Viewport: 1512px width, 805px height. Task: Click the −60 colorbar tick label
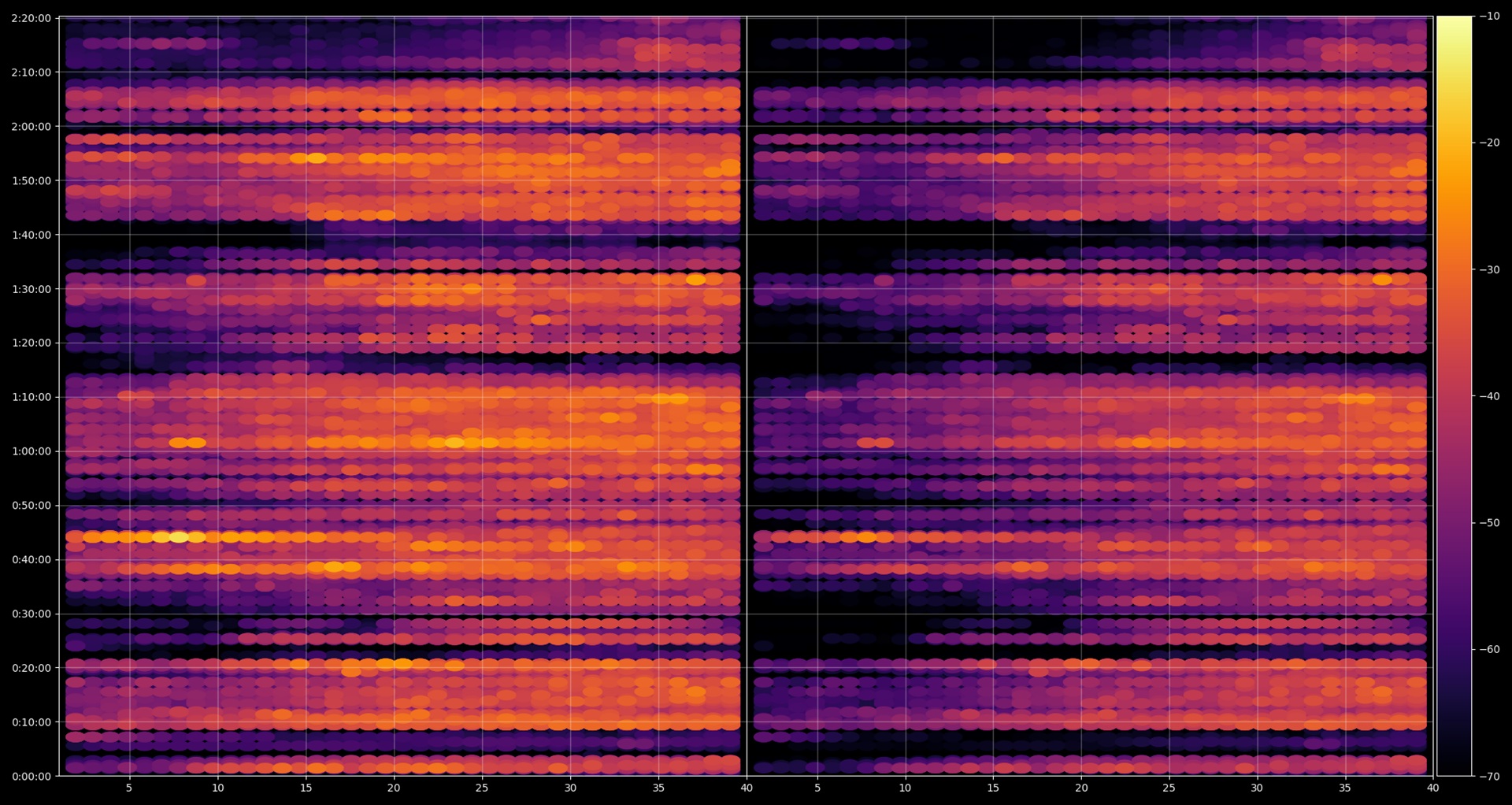pyautogui.click(x=1490, y=650)
